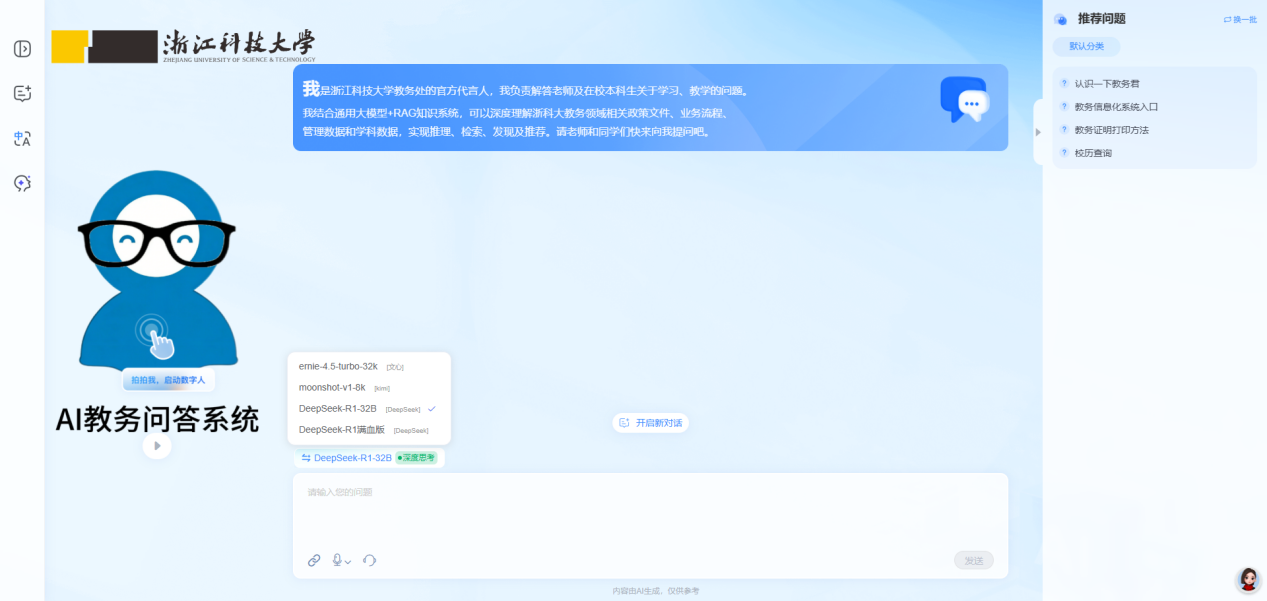Viewport: 1267px width, 601px height.
Task: Play the digital human intro button
Action: 156,445
